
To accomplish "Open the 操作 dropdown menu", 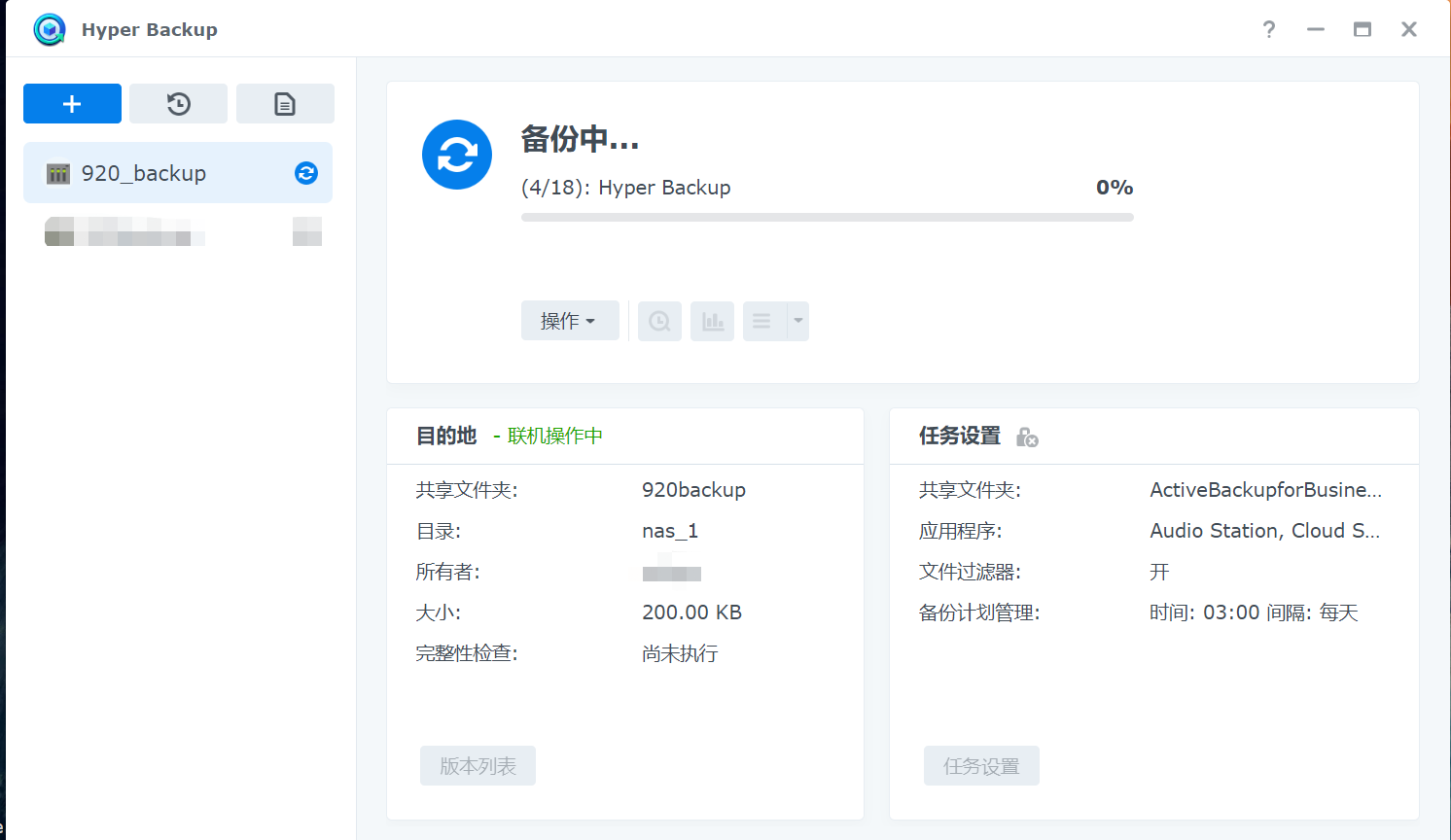I will pyautogui.click(x=570, y=321).
